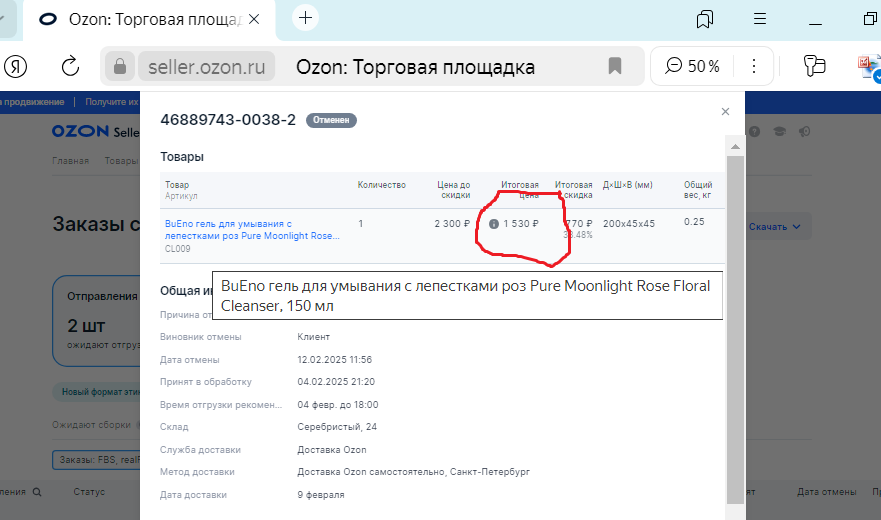This screenshot has height=520, width=881.
Task: Click the search icon in table header
Action: (37, 492)
